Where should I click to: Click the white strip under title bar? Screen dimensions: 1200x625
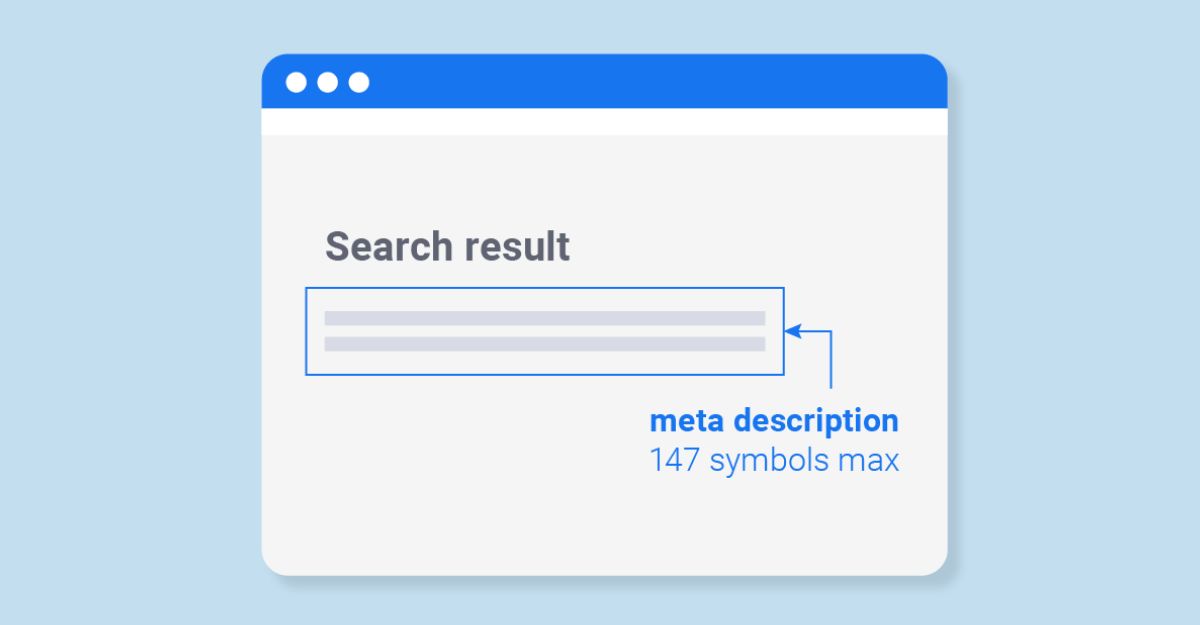pos(604,121)
